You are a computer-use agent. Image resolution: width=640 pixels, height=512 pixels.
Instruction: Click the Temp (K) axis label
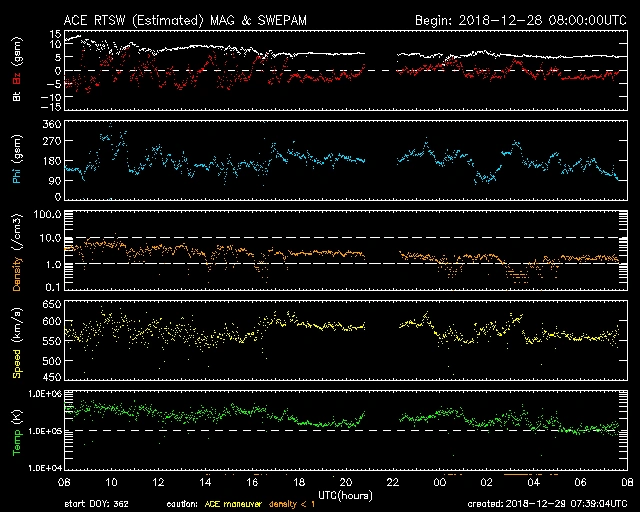17,431
